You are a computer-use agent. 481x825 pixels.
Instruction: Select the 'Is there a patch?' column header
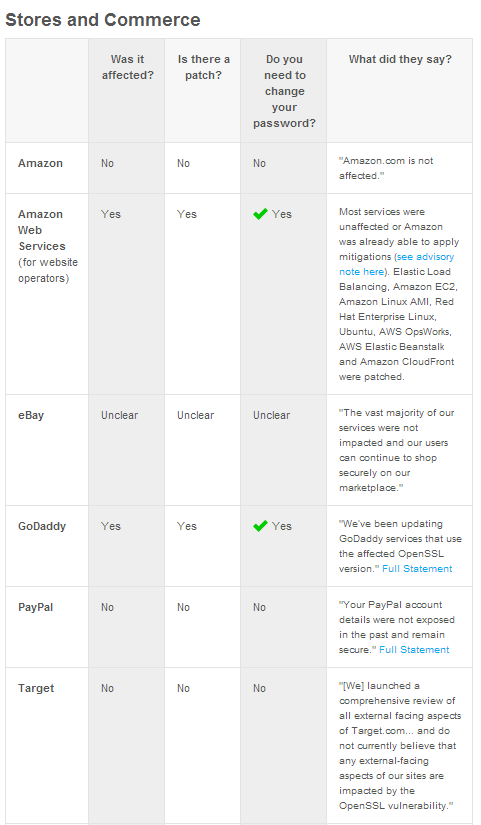pos(203,67)
